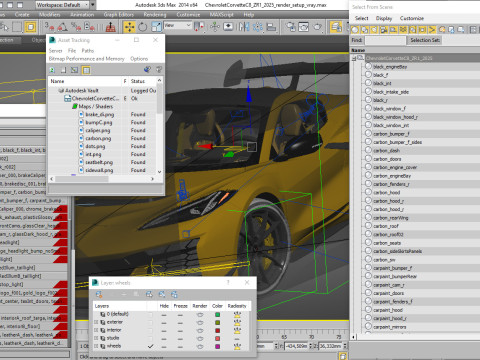
Task: Expand the interior layer in Layer dialog
Action: (x=96, y=330)
